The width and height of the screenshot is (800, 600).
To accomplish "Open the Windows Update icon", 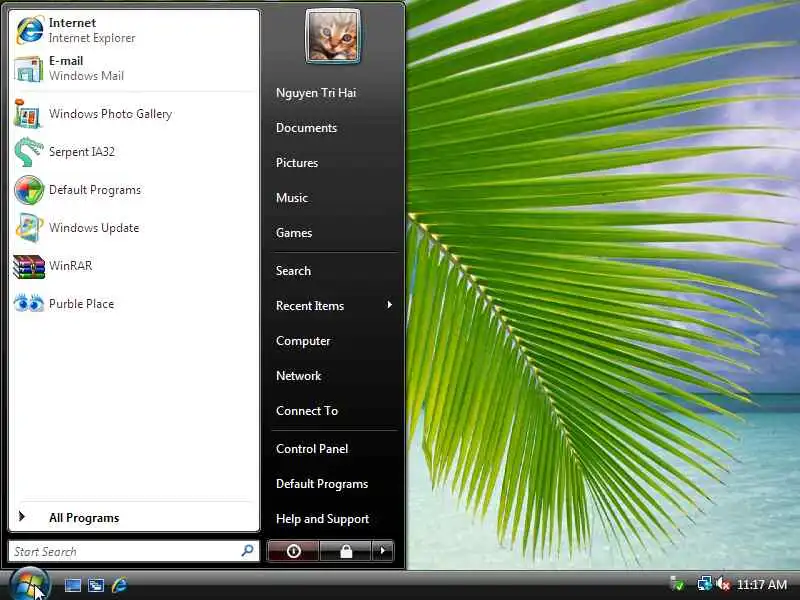I will coord(29,228).
